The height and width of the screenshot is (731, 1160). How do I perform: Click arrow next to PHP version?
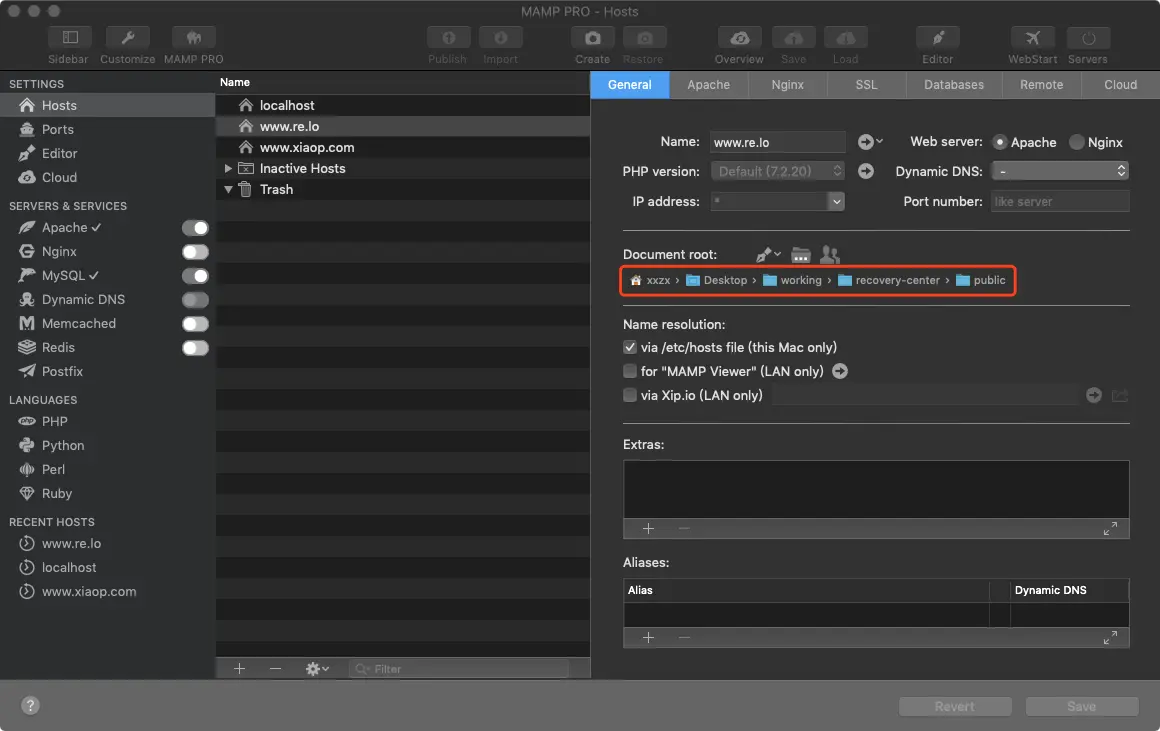click(x=866, y=172)
